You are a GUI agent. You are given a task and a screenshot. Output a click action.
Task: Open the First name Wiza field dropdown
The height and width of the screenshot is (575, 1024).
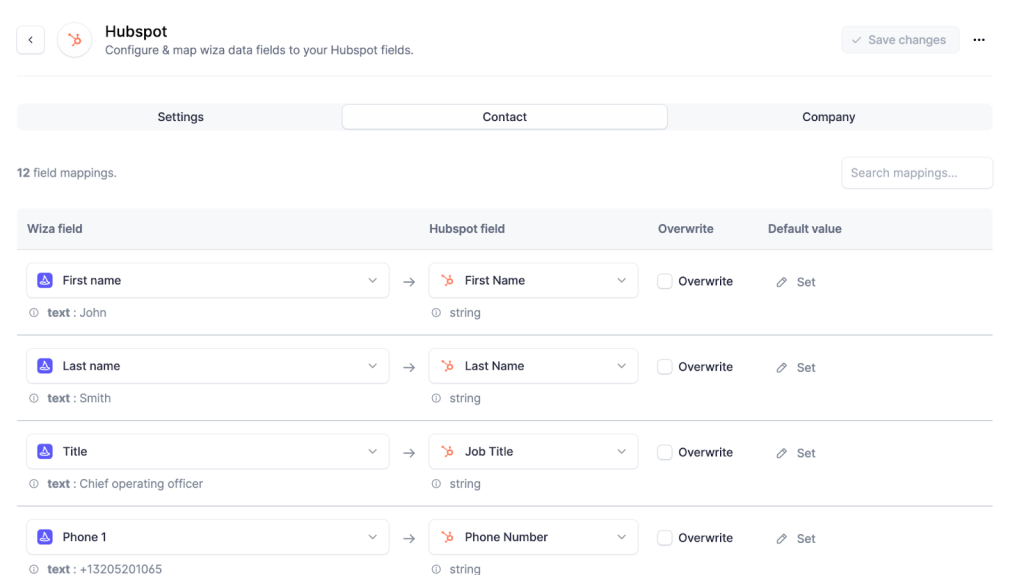pyautogui.click(x=208, y=280)
